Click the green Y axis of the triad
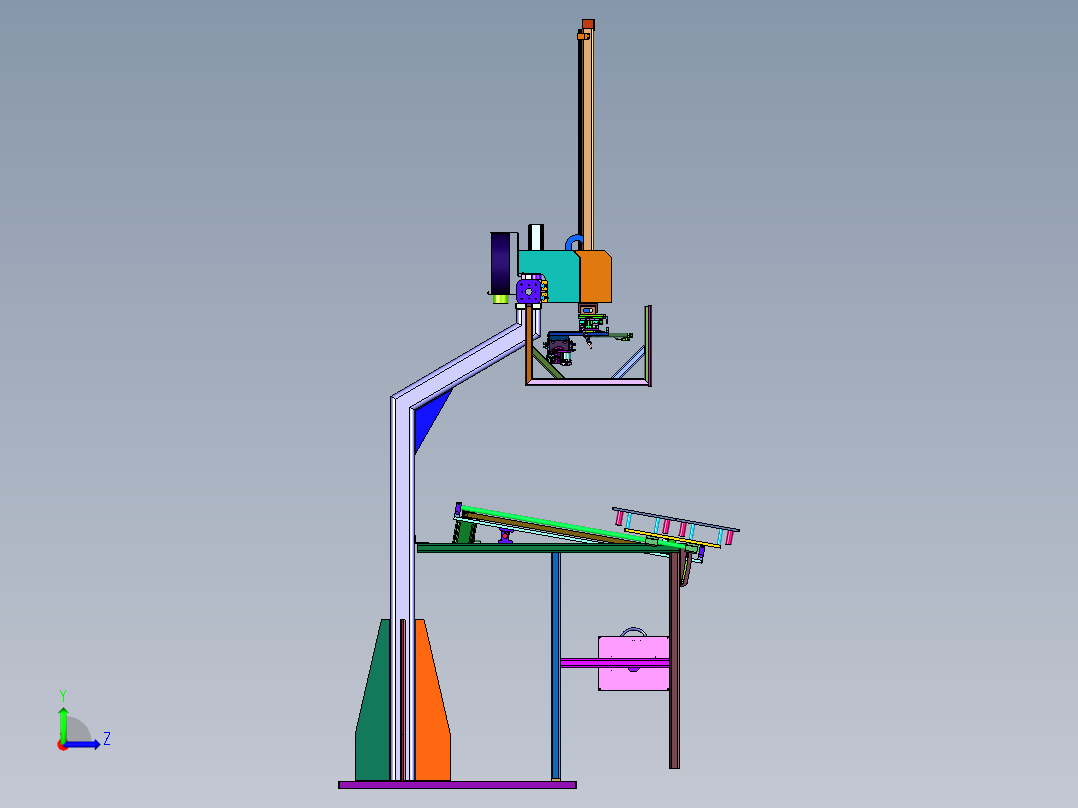1078x808 pixels. click(x=63, y=724)
